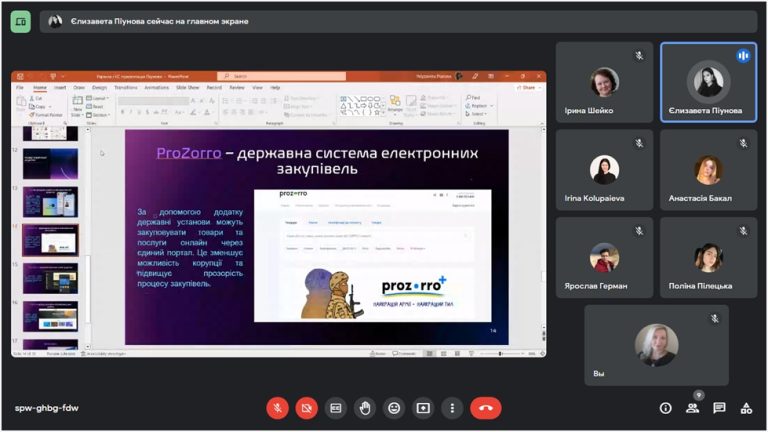The image size is (768, 432).
Task: Open the PowerPoint Share dropdown
Action: tap(528, 88)
